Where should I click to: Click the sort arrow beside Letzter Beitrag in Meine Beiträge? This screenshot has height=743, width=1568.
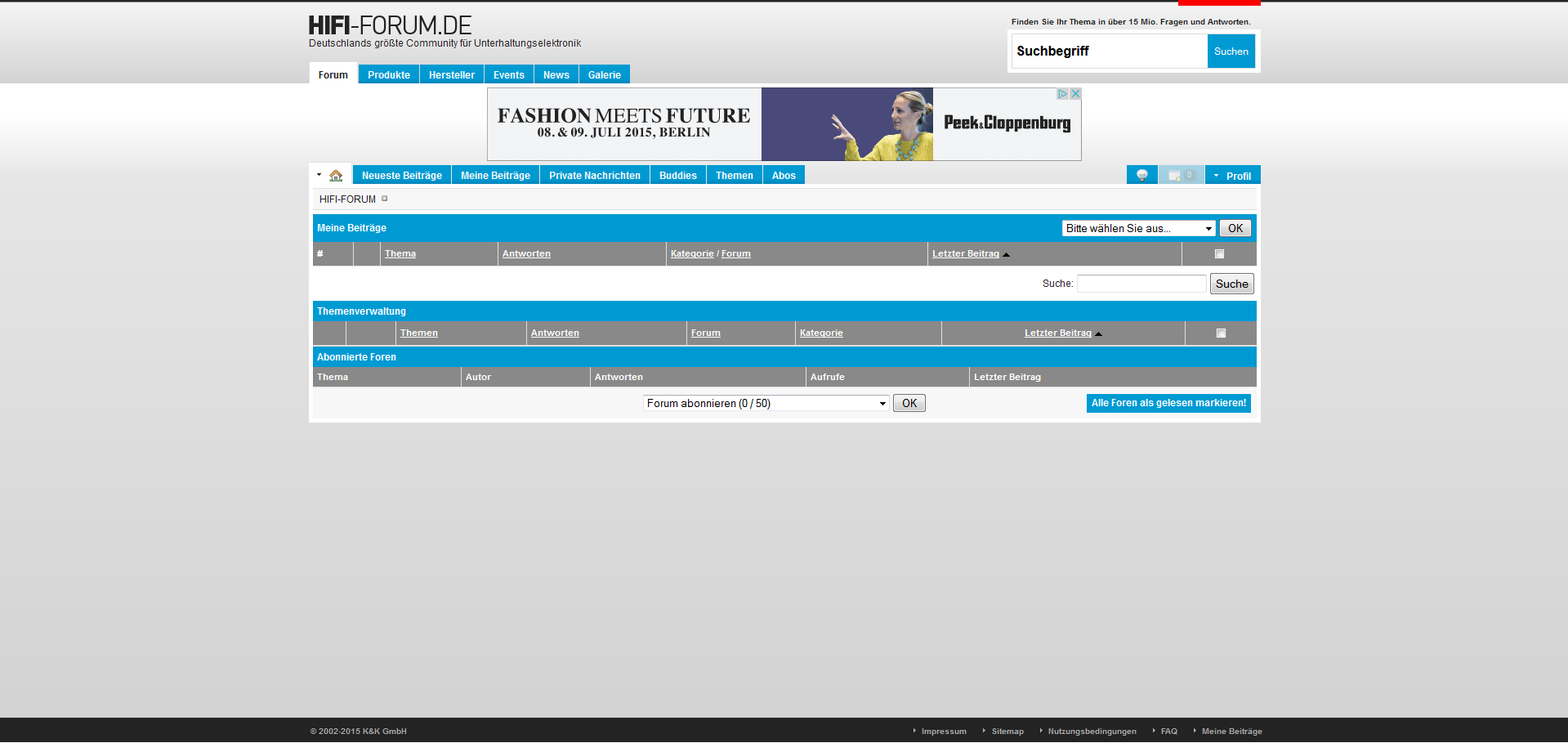pyautogui.click(x=1006, y=254)
